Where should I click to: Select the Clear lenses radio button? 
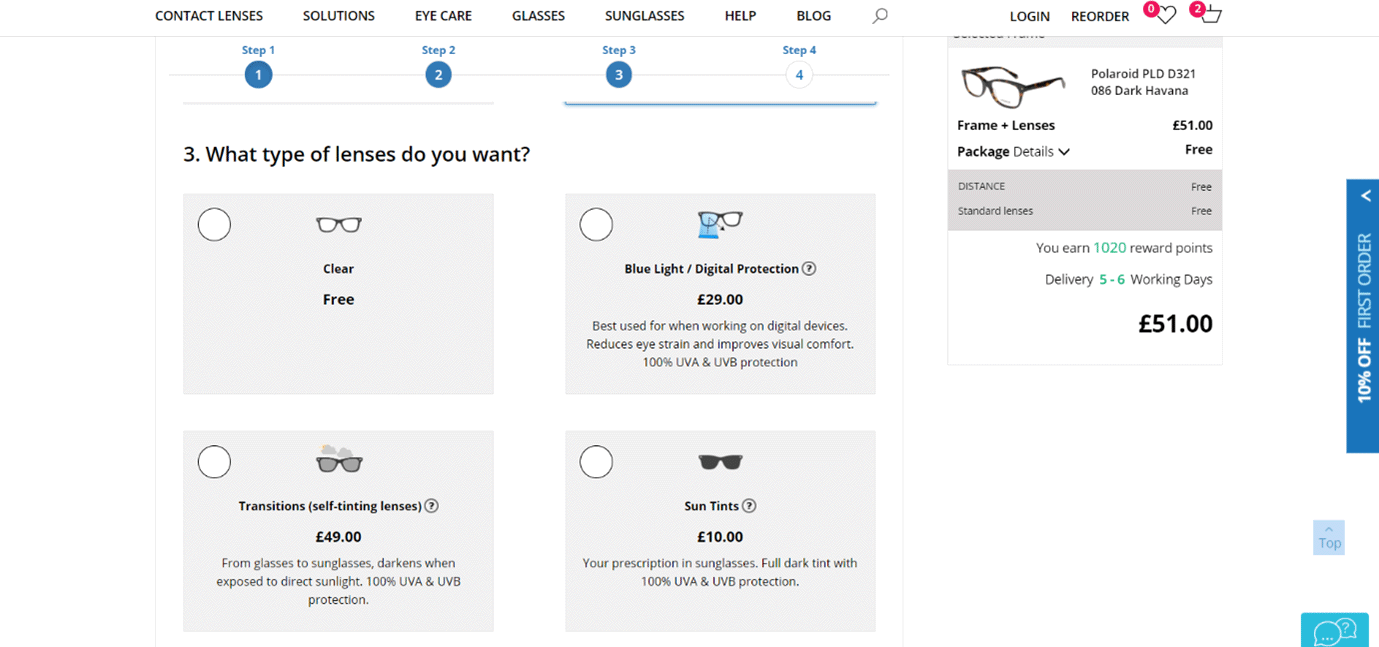click(x=214, y=224)
